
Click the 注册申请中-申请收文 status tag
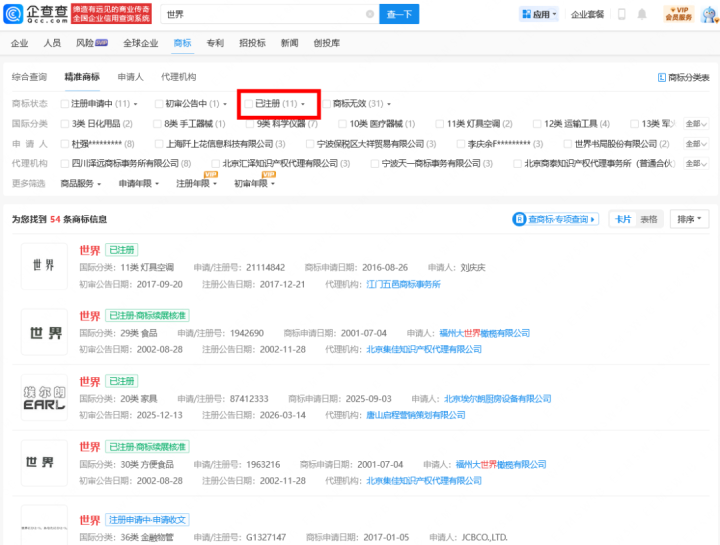[x=147, y=520]
